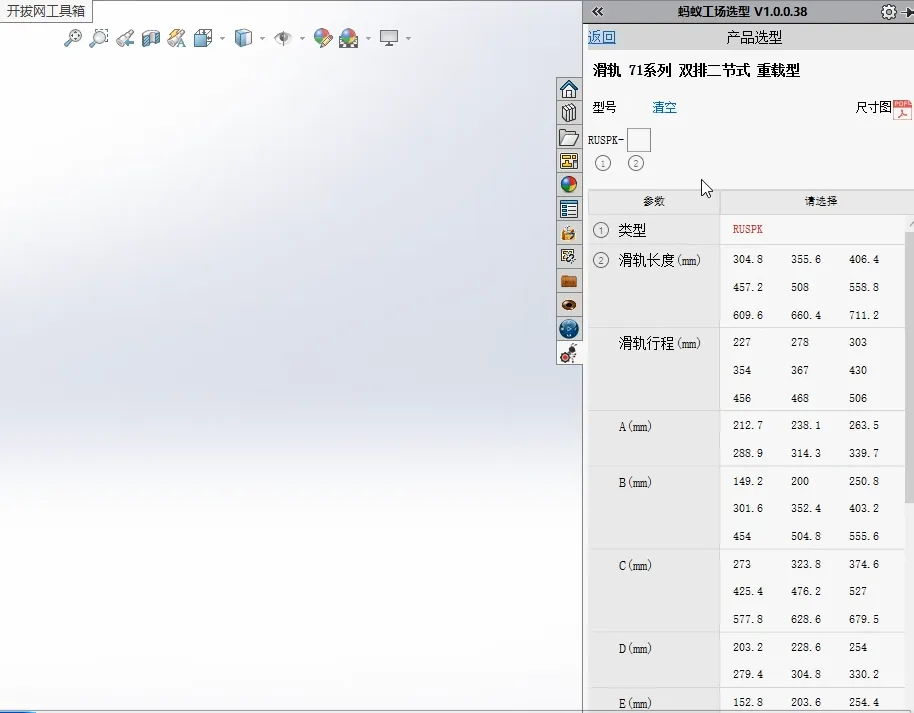The width and height of the screenshot is (914, 713).
Task: Click the empty model number box after RUSPK-
Action: tap(639, 141)
